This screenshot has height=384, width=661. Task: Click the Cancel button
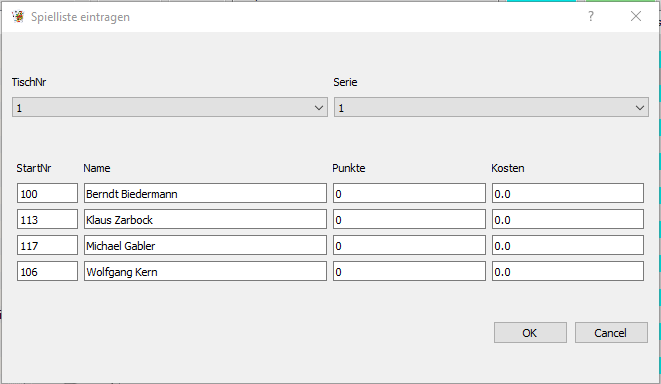coord(611,333)
